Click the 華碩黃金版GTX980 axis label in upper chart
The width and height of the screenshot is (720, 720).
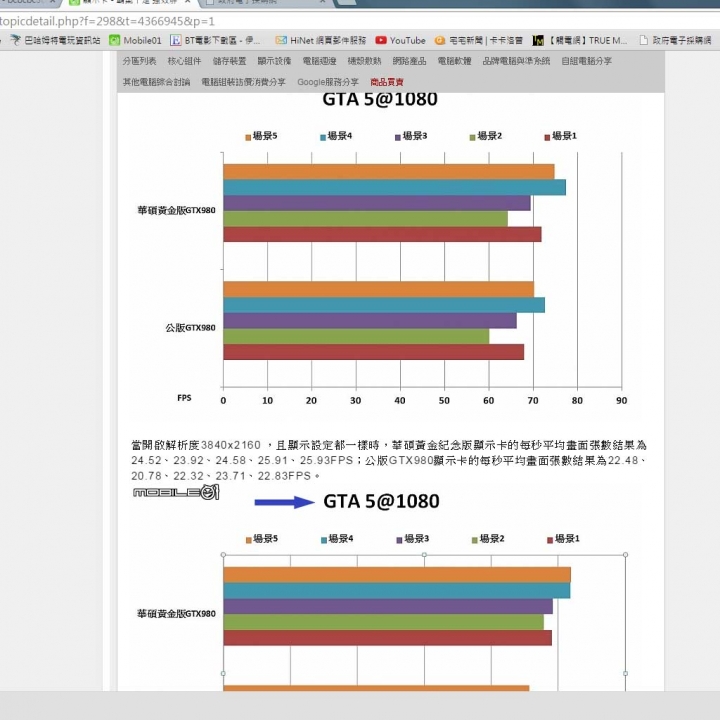pyautogui.click(x=176, y=210)
